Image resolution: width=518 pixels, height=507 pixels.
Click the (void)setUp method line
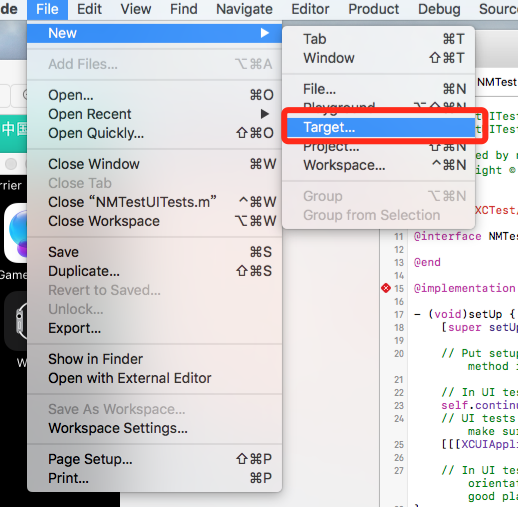[465, 314]
